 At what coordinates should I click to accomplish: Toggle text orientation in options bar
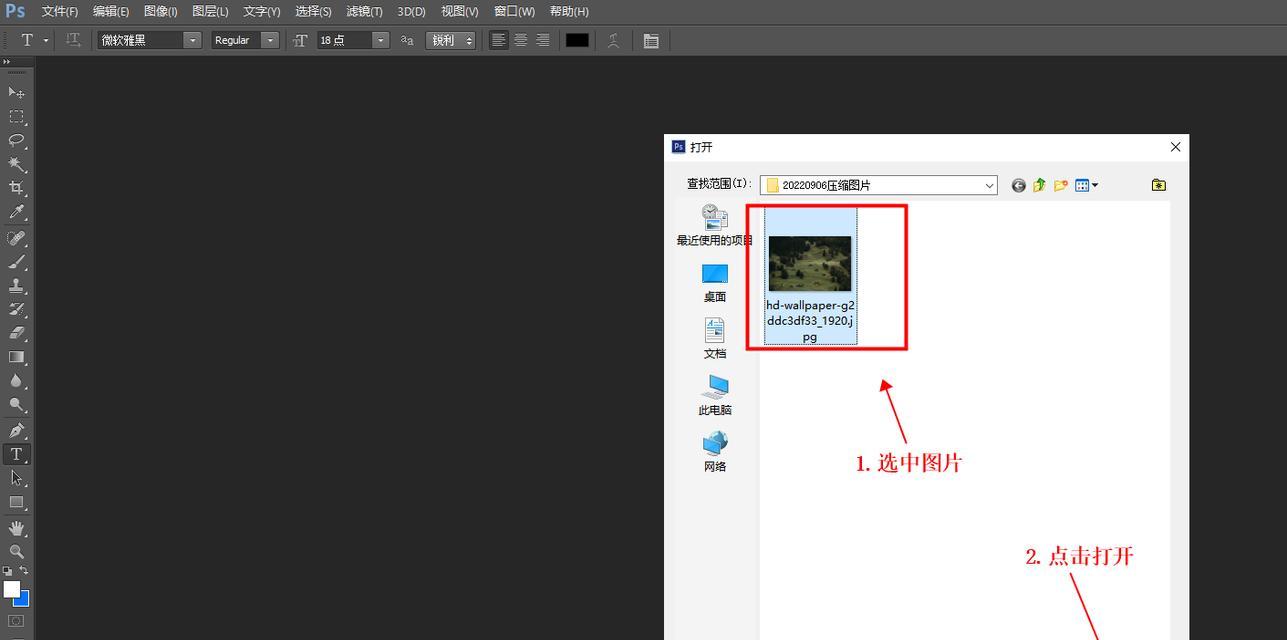click(73, 40)
